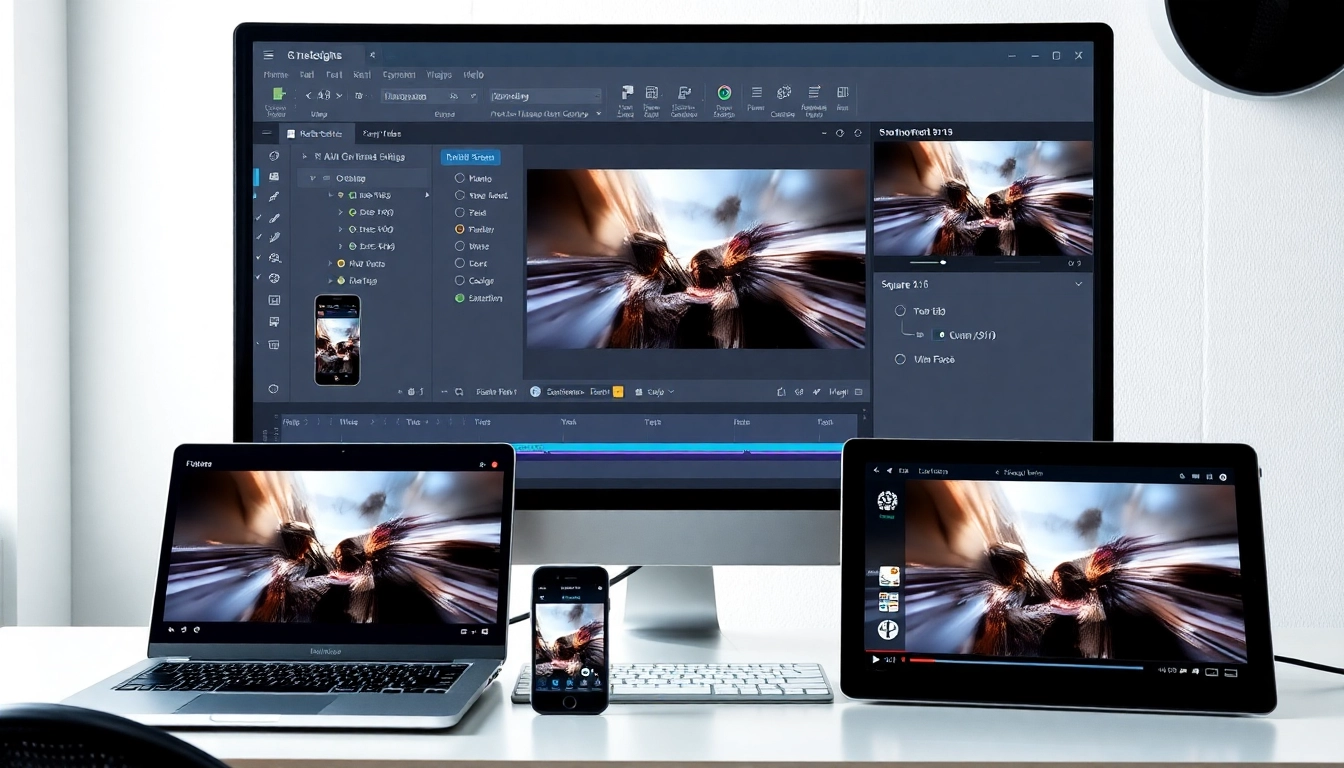Expand the last tree item above the phone thumbnail
The image size is (1344, 768).
330,281
